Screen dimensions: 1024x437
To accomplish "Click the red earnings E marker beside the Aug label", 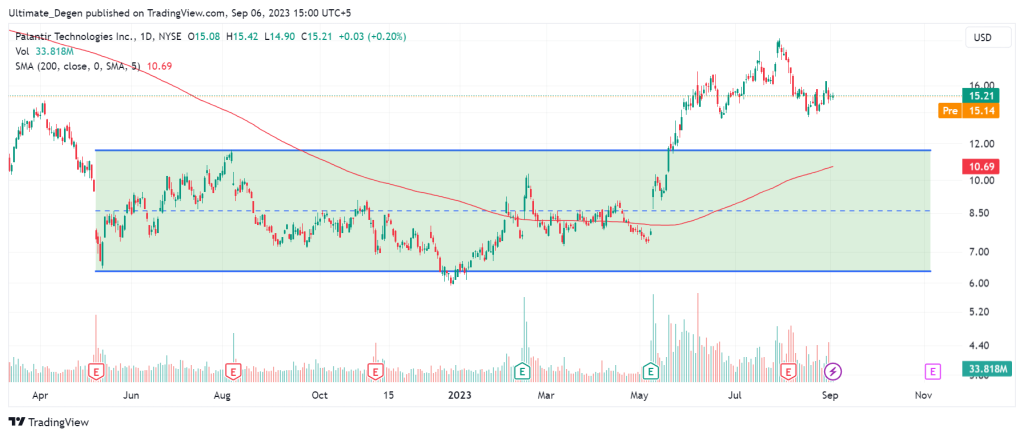I will click(x=233, y=372).
